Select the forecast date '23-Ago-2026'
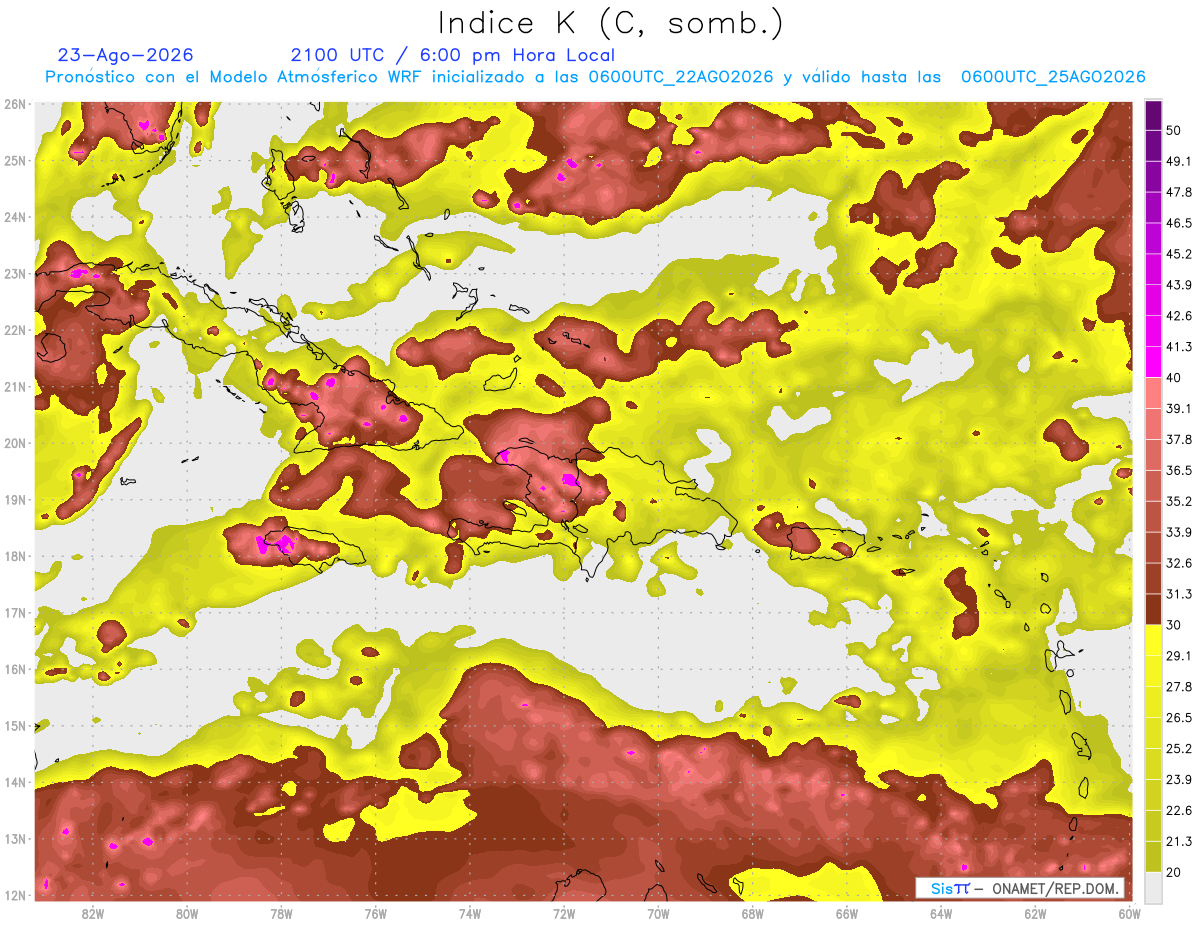 pyautogui.click(x=126, y=55)
